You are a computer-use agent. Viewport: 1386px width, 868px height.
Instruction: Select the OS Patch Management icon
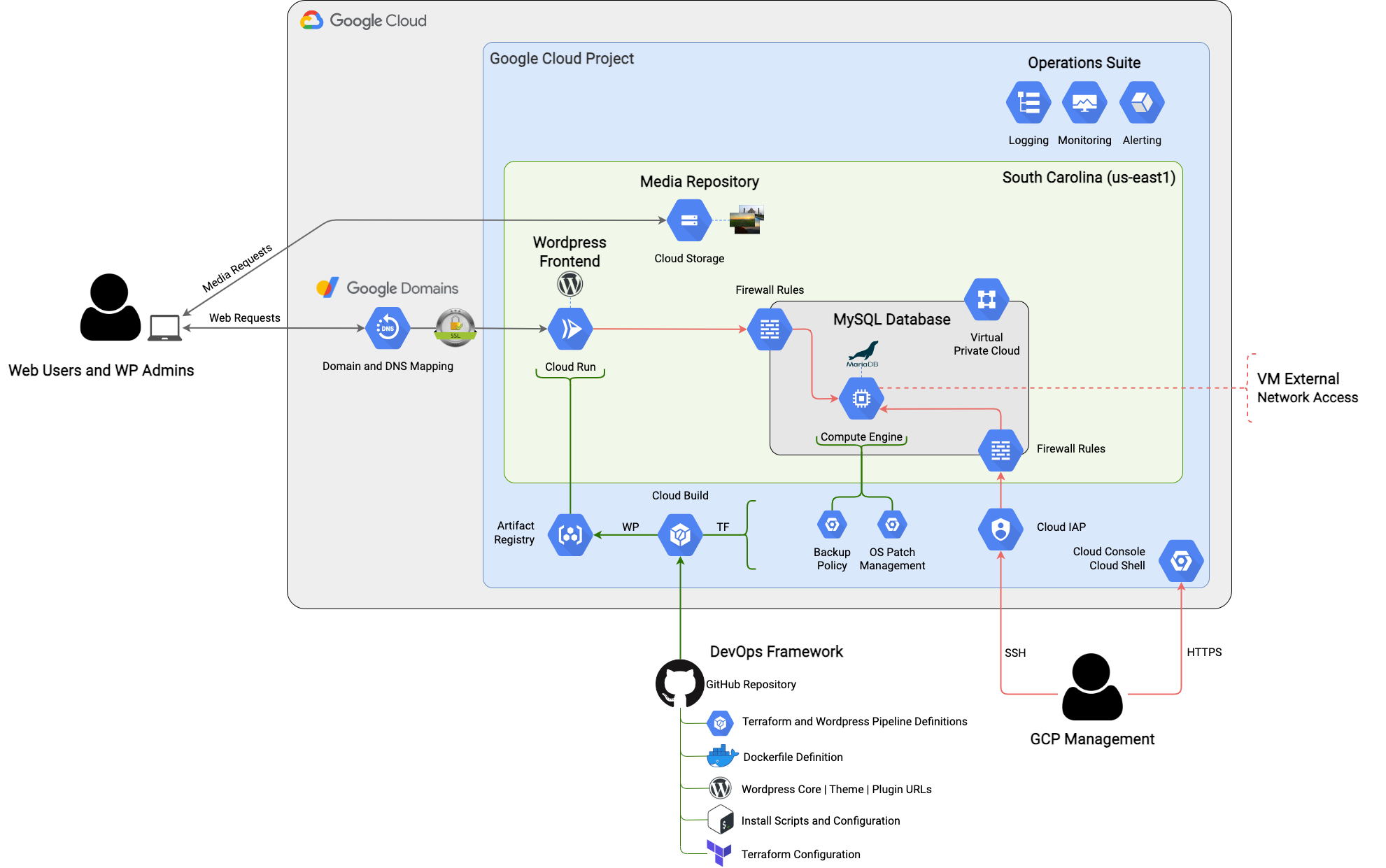click(892, 525)
